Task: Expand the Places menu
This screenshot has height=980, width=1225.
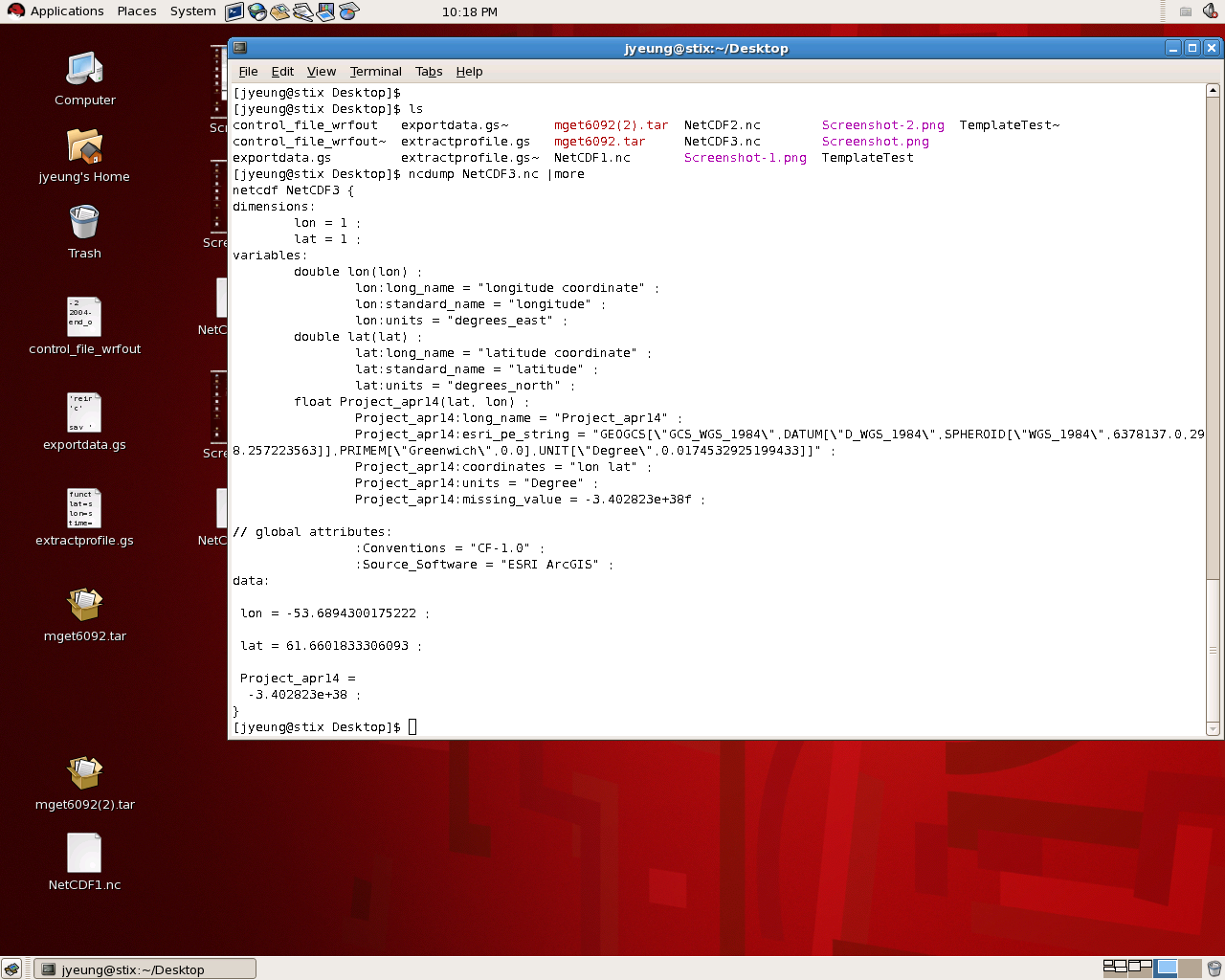Action: [x=137, y=11]
